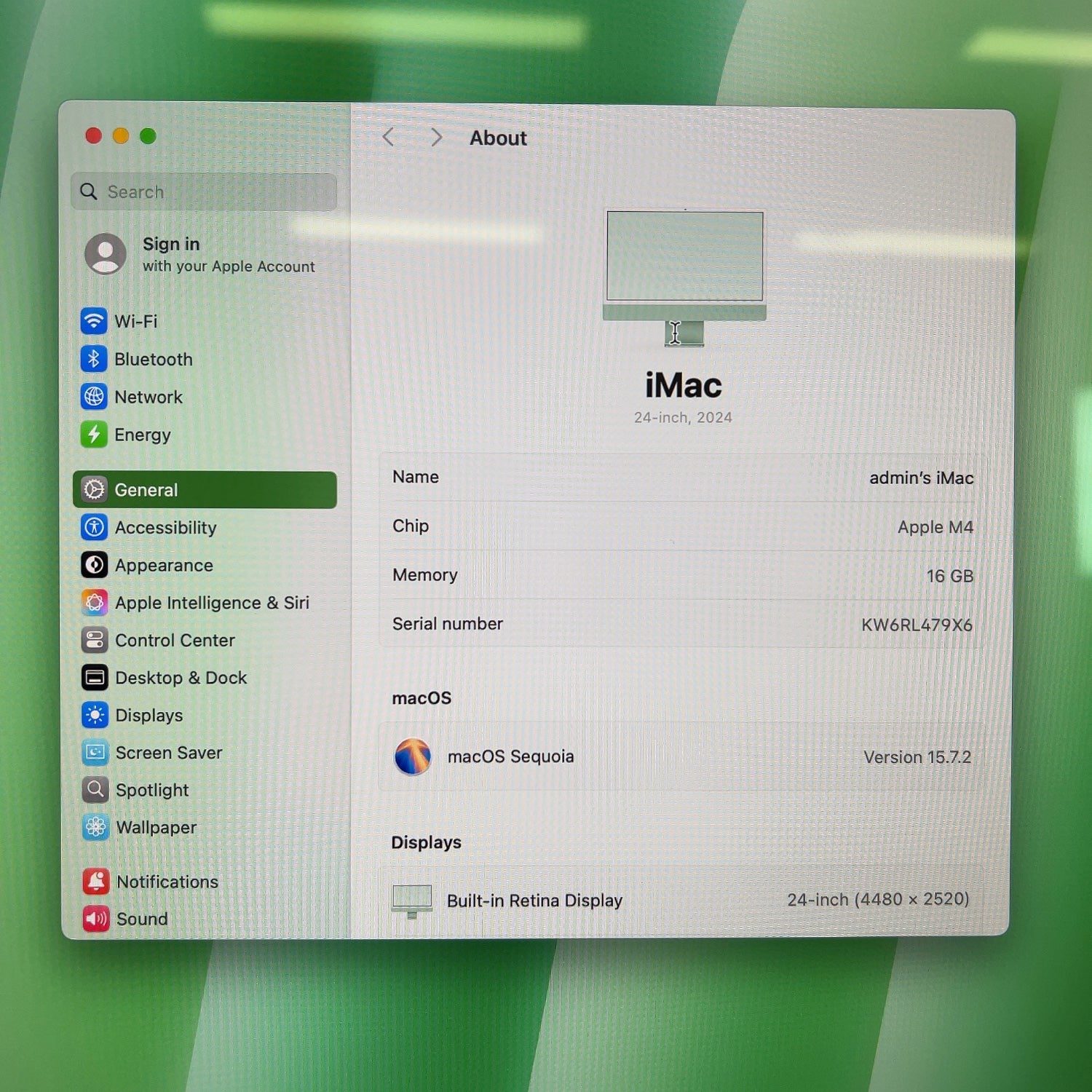Select the Energy lightning icon
The height and width of the screenshot is (1092, 1092).
[94, 435]
